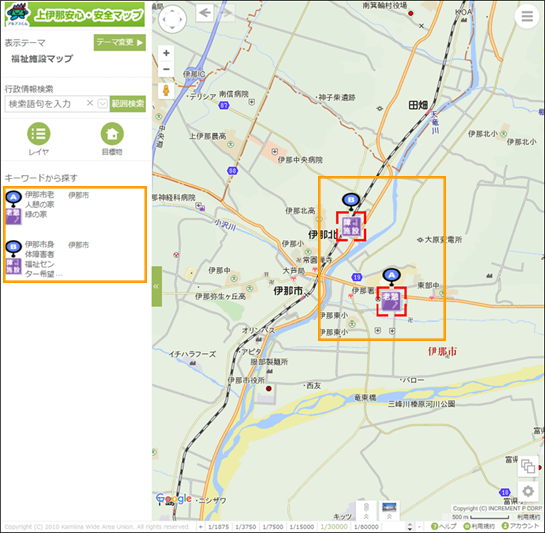Zoom out the map with minus button
545x533 pixels.
(x=166, y=69)
